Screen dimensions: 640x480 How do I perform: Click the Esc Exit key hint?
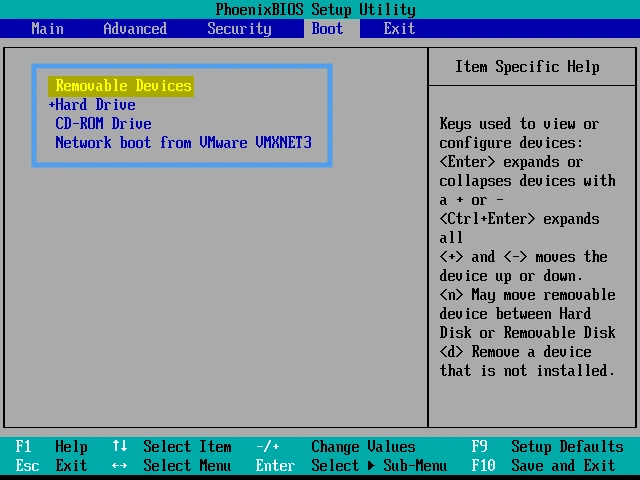(x=51, y=465)
